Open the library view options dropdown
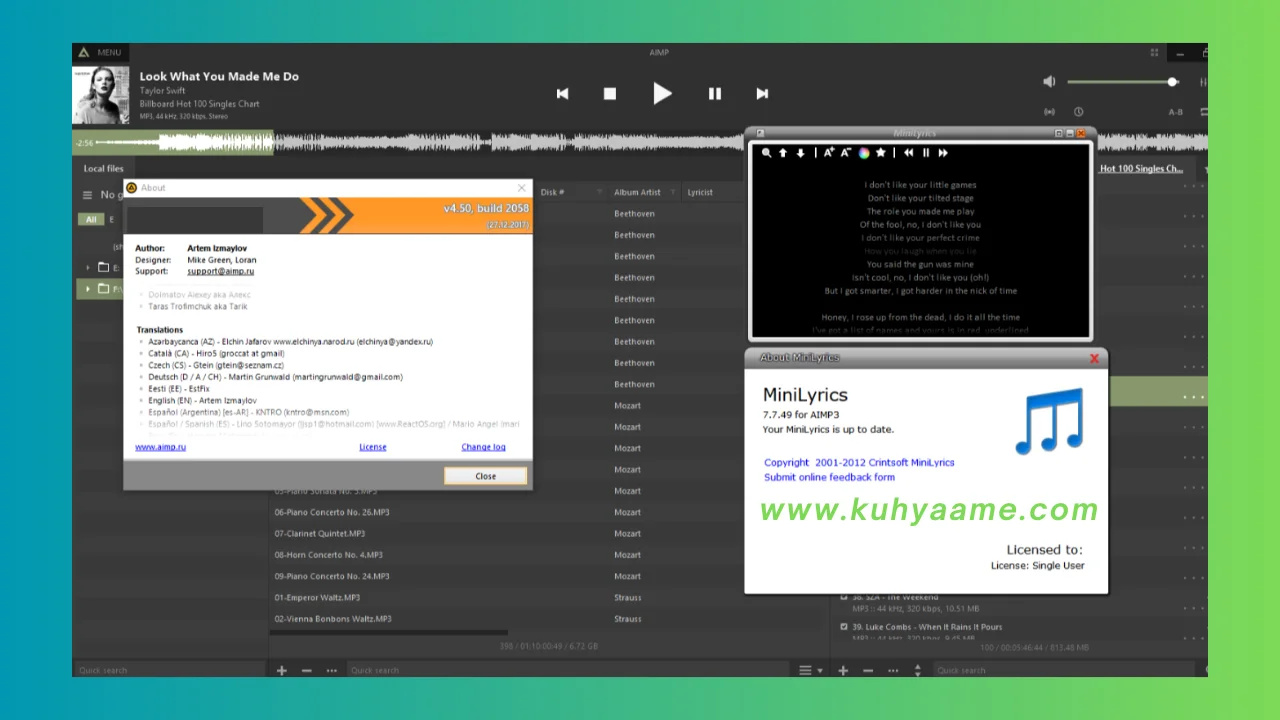 (x=810, y=670)
